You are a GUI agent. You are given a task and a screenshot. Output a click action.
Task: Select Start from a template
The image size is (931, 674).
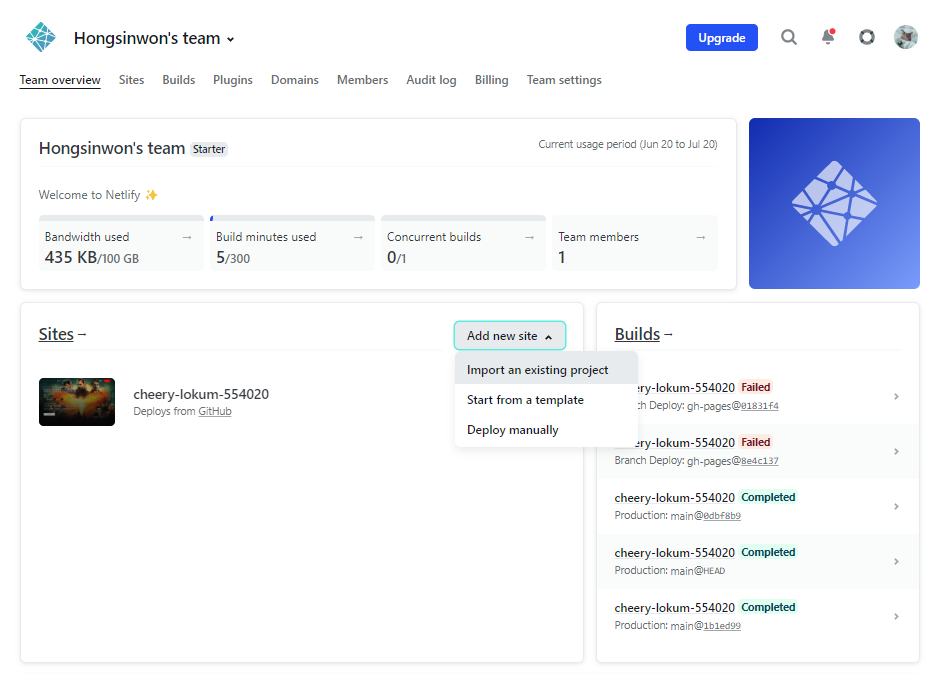[x=546, y=400]
